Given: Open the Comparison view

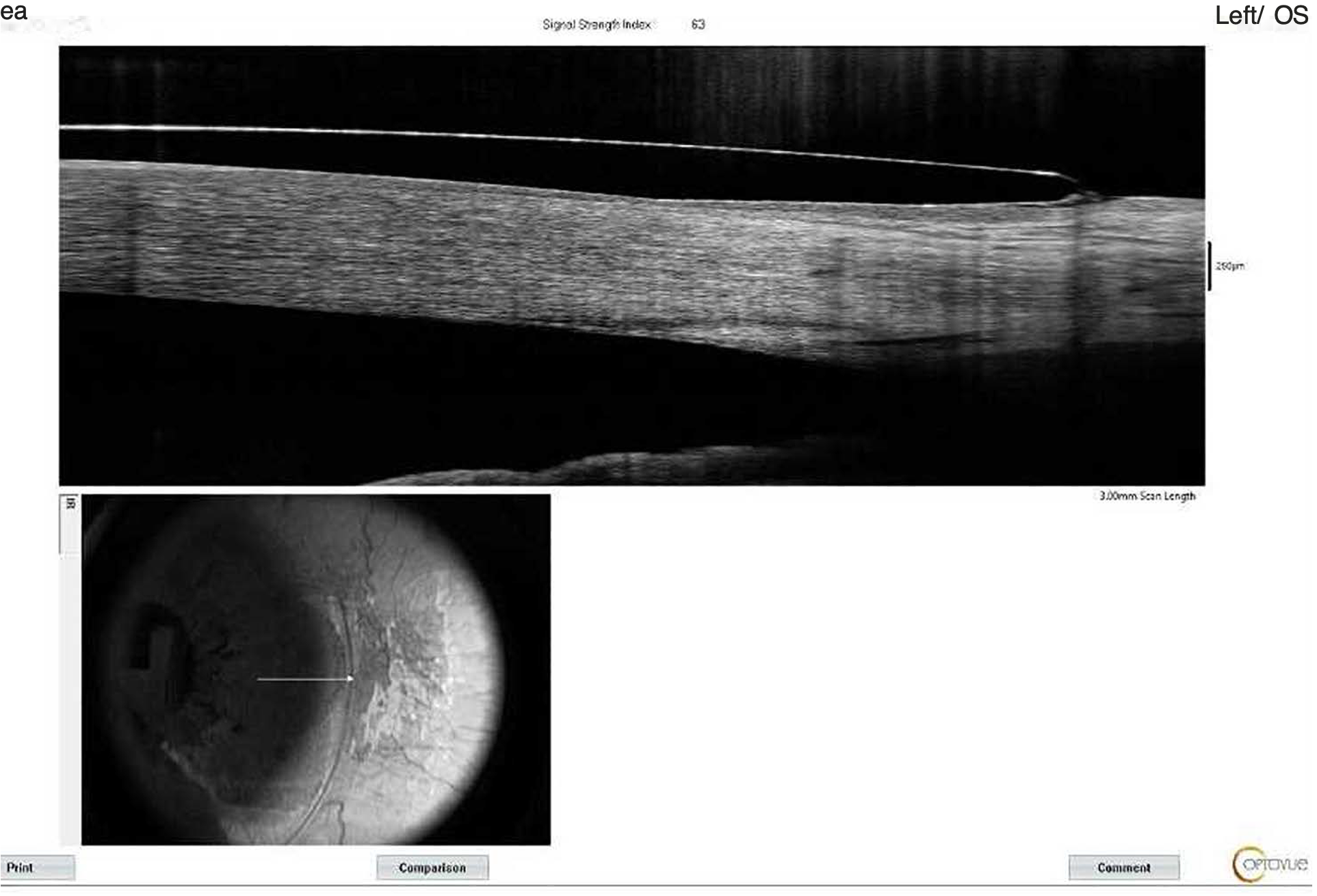Looking at the screenshot, I should (432, 868).
